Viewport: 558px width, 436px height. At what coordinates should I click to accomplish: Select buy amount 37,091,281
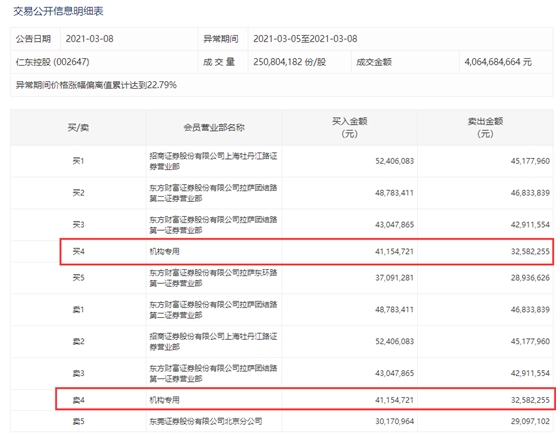click(394, 278)
